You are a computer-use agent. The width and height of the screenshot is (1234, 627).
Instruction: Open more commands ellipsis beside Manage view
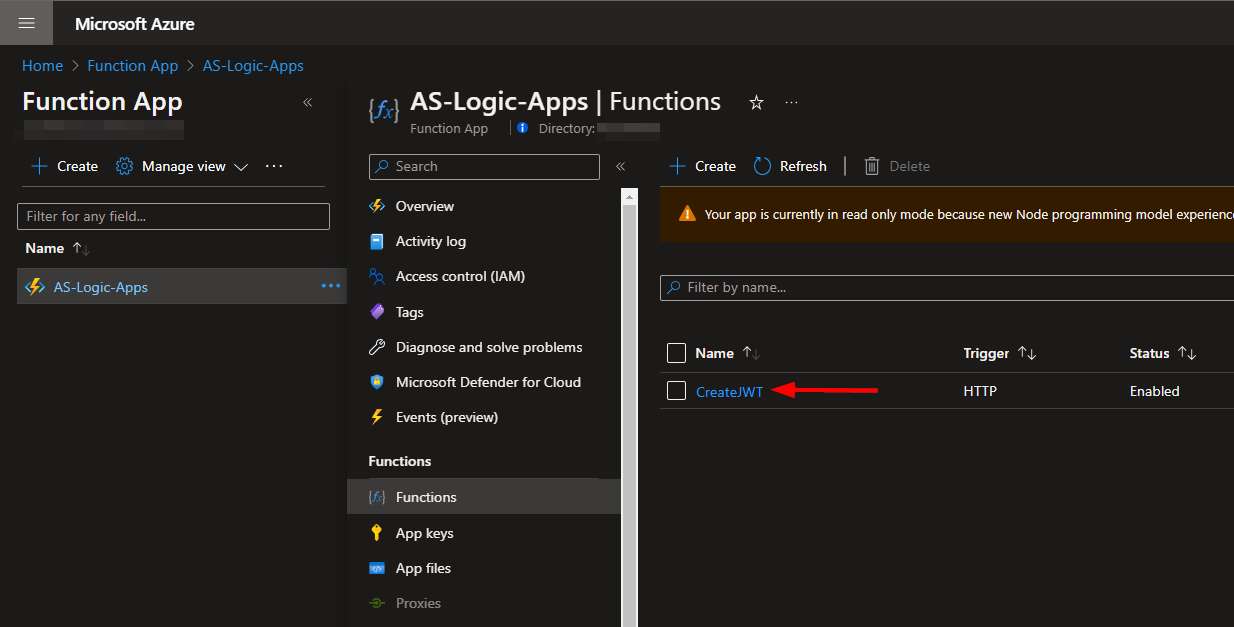(274, 166)
